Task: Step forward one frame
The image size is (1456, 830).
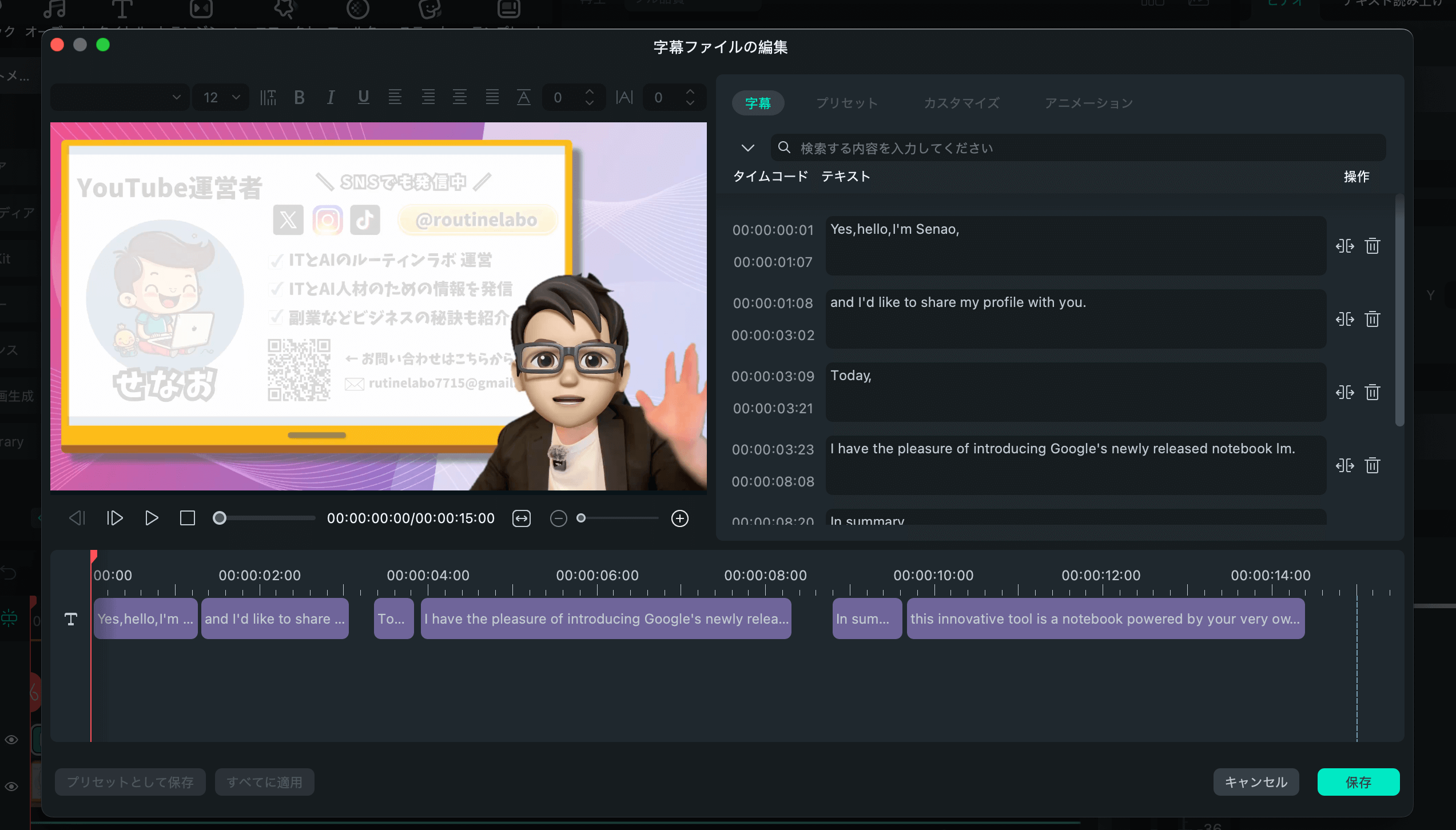Action: point(115,518)
